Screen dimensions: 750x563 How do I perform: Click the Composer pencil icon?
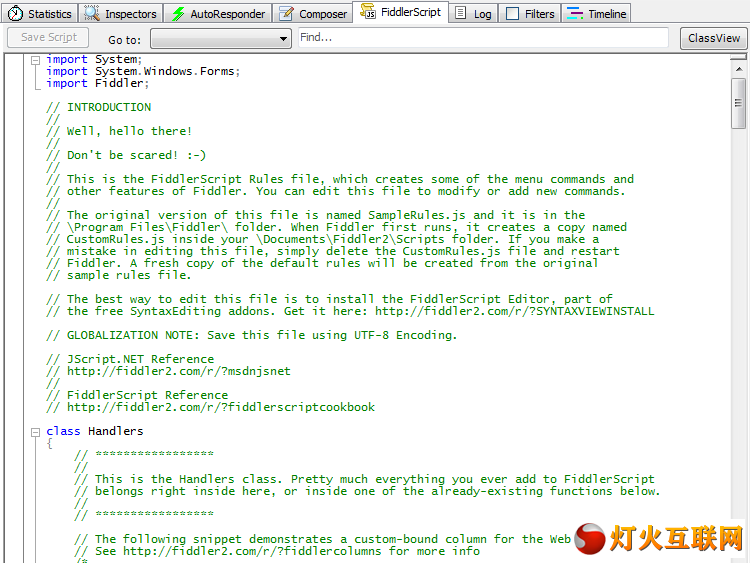(286, 13)
